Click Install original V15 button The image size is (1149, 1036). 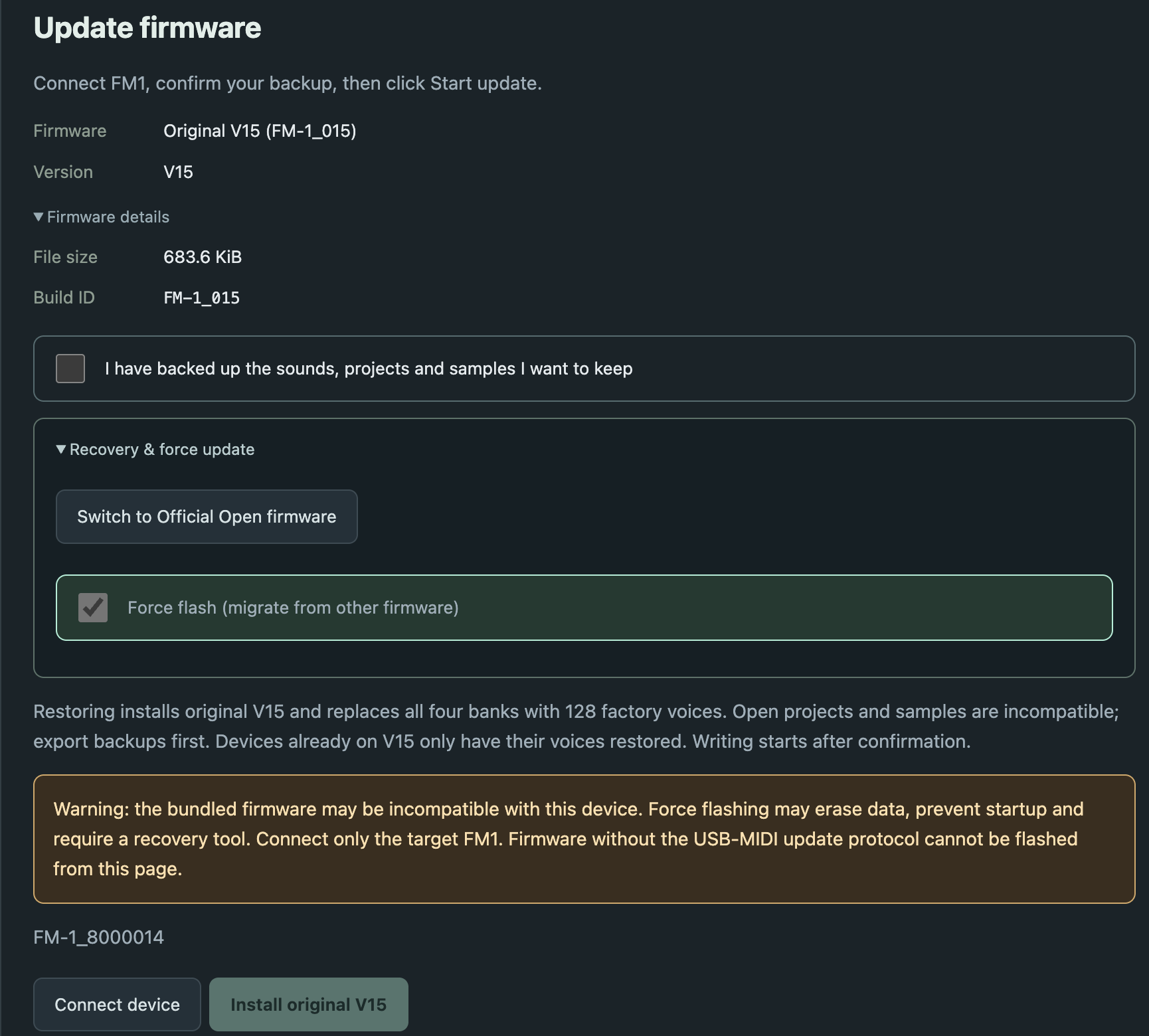click(x=309, y=1004)
